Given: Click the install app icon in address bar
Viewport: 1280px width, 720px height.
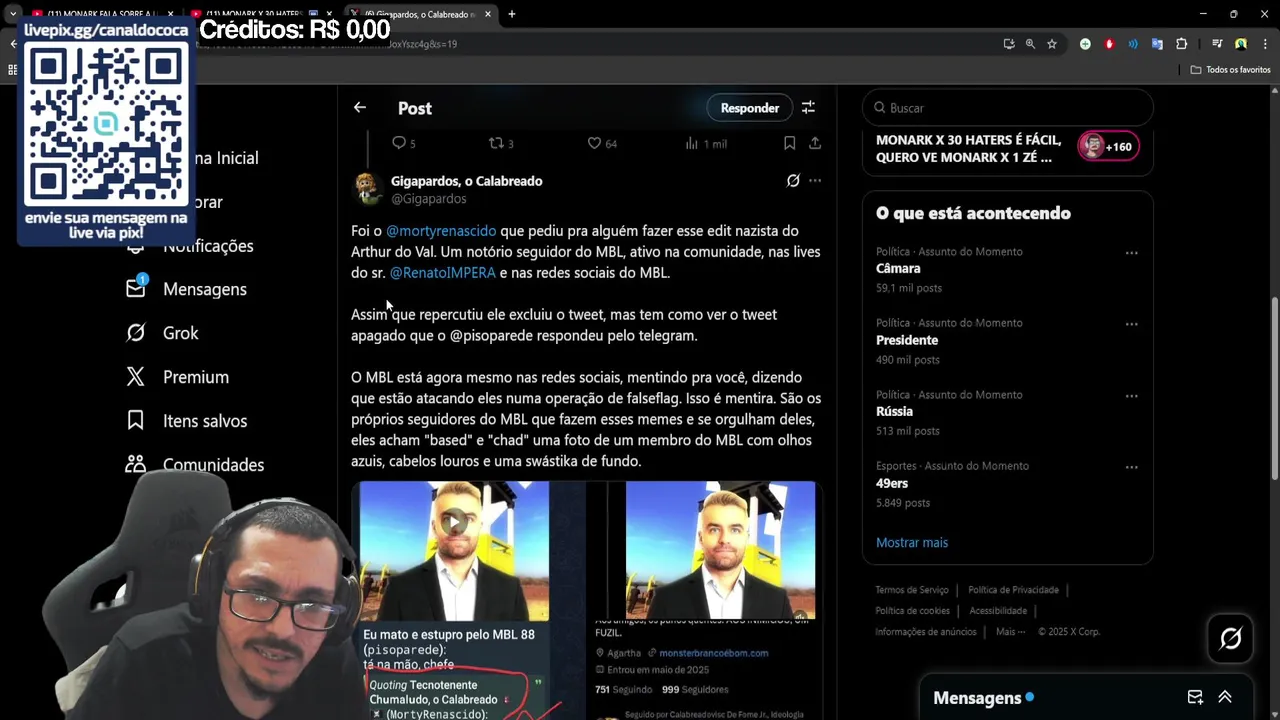Looking at the screenshot, I should click(x=1009, y=44).
